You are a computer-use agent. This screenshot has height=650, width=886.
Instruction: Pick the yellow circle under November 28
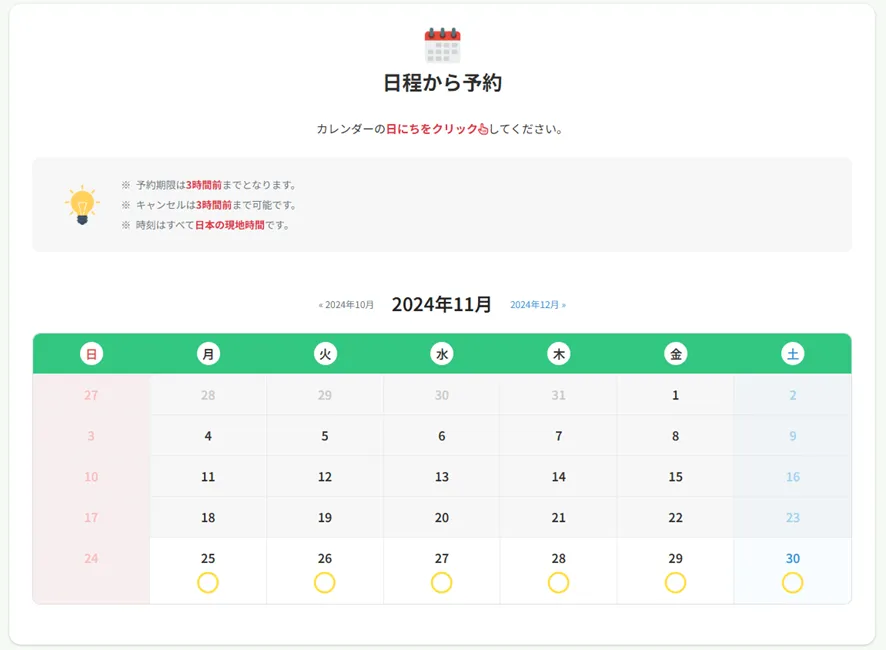click(x=558, y=583)
